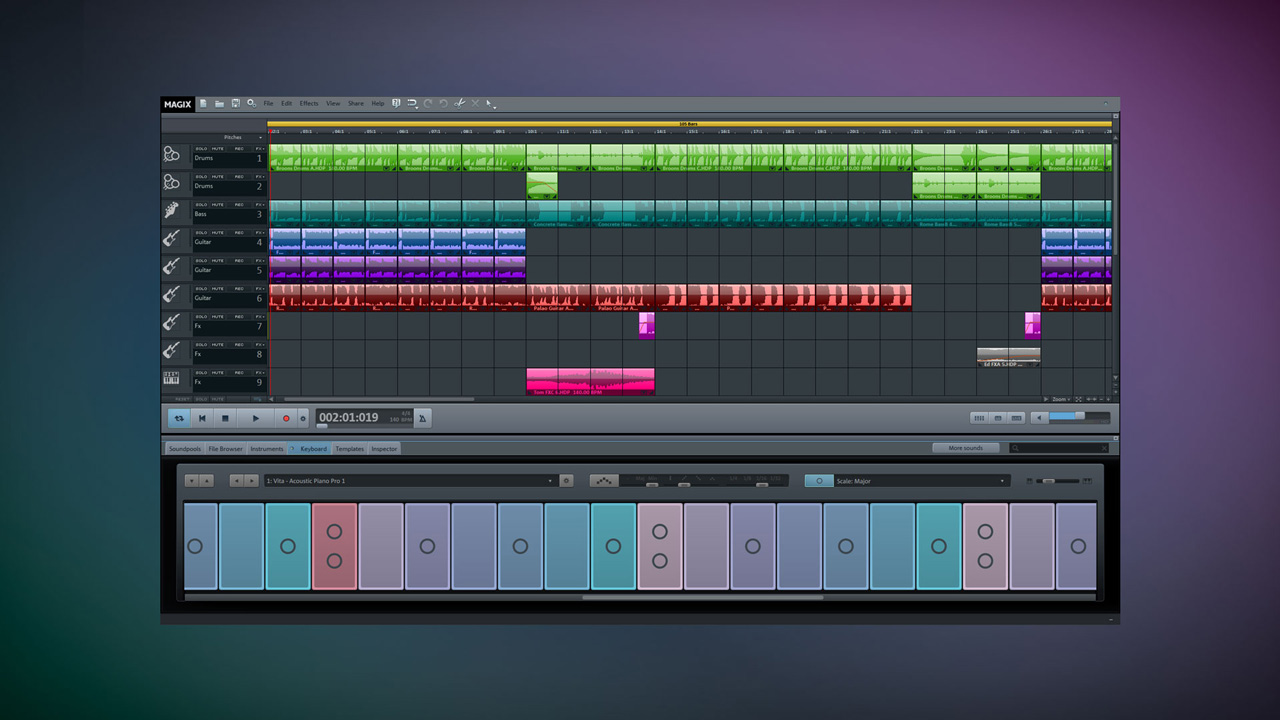The height and width of the screenshot is (720, 1280).
Task: Switch to the File Browser tab
Action: (x=225, y=448)
